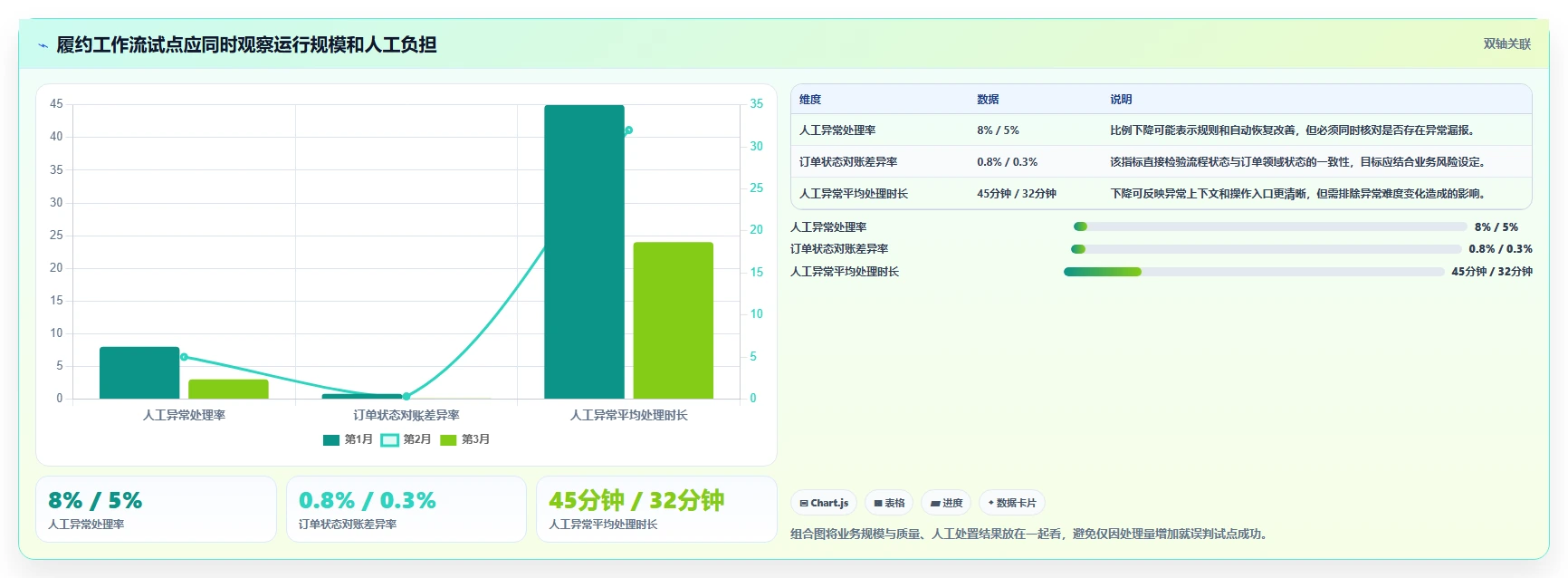Click the footnote starting 组合图将业务规模与质量
1568x578 pixels.
tap(1031, 534)
